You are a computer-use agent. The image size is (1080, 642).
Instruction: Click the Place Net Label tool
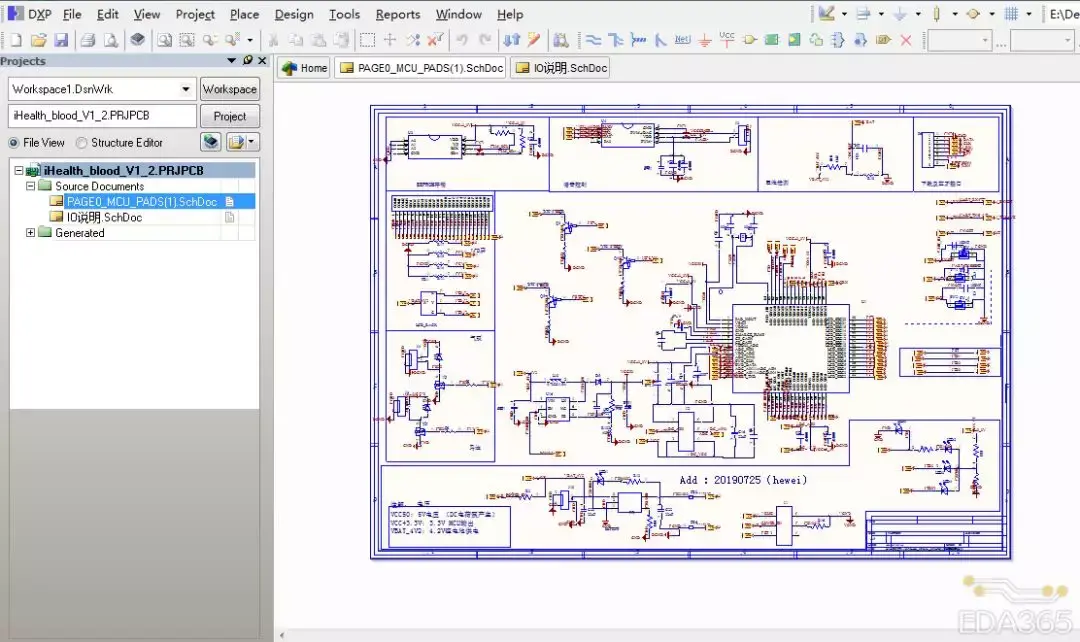(x=682, y=40)
